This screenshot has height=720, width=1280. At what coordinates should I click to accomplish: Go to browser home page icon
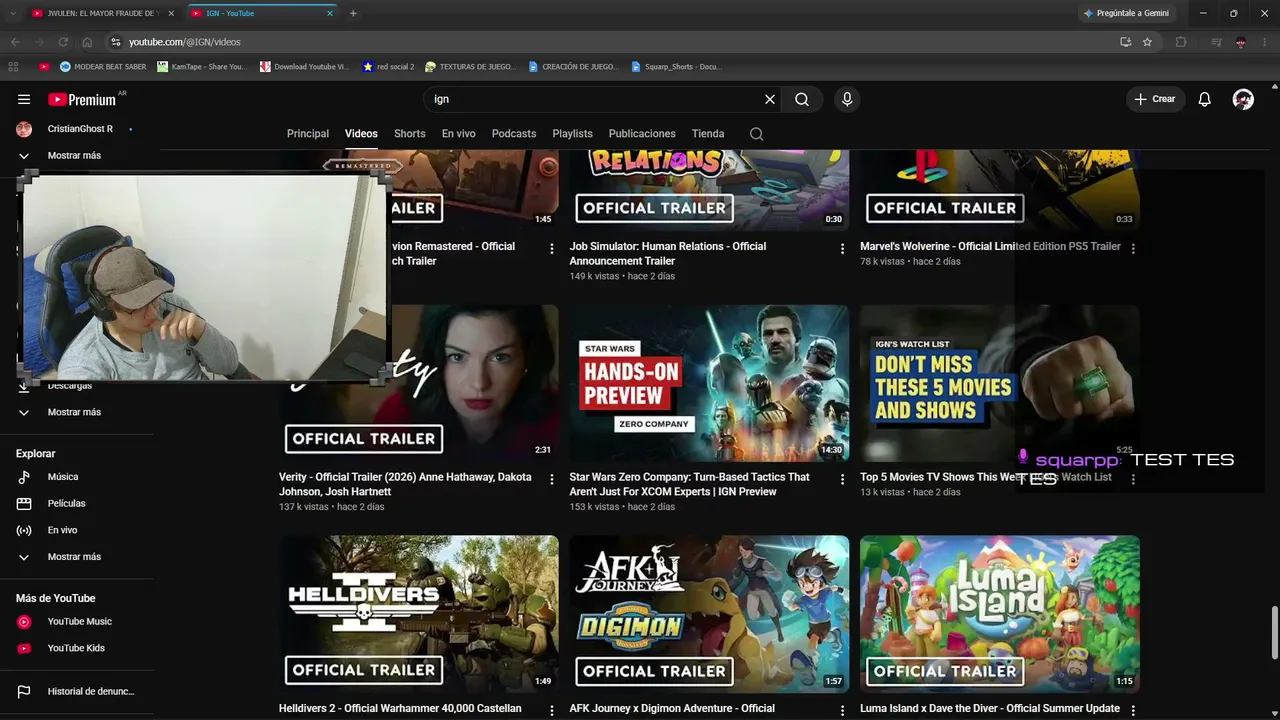[87, 42]
